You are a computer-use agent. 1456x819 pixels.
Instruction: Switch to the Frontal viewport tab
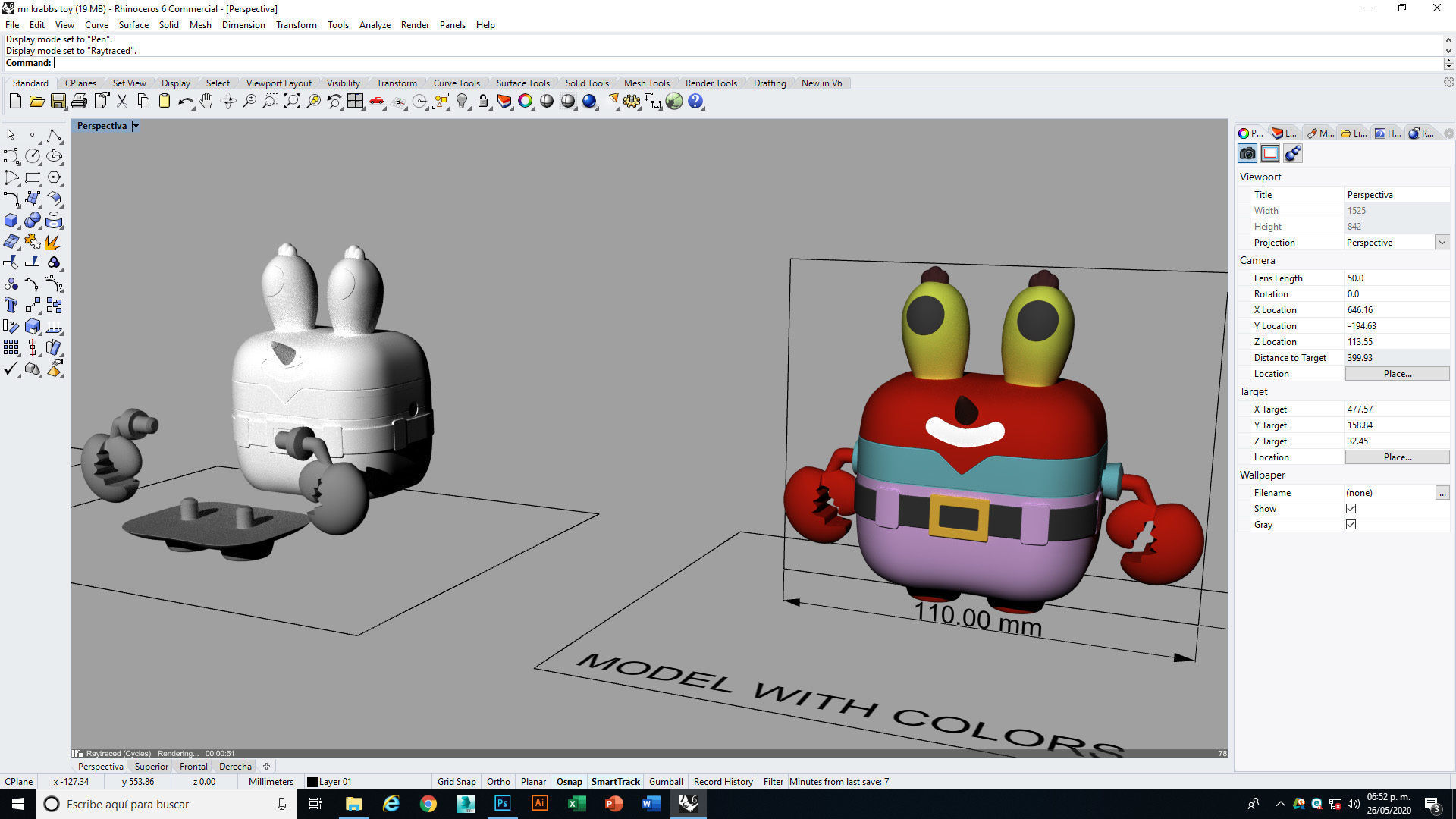pyautogui.click(x=193, y=767)
